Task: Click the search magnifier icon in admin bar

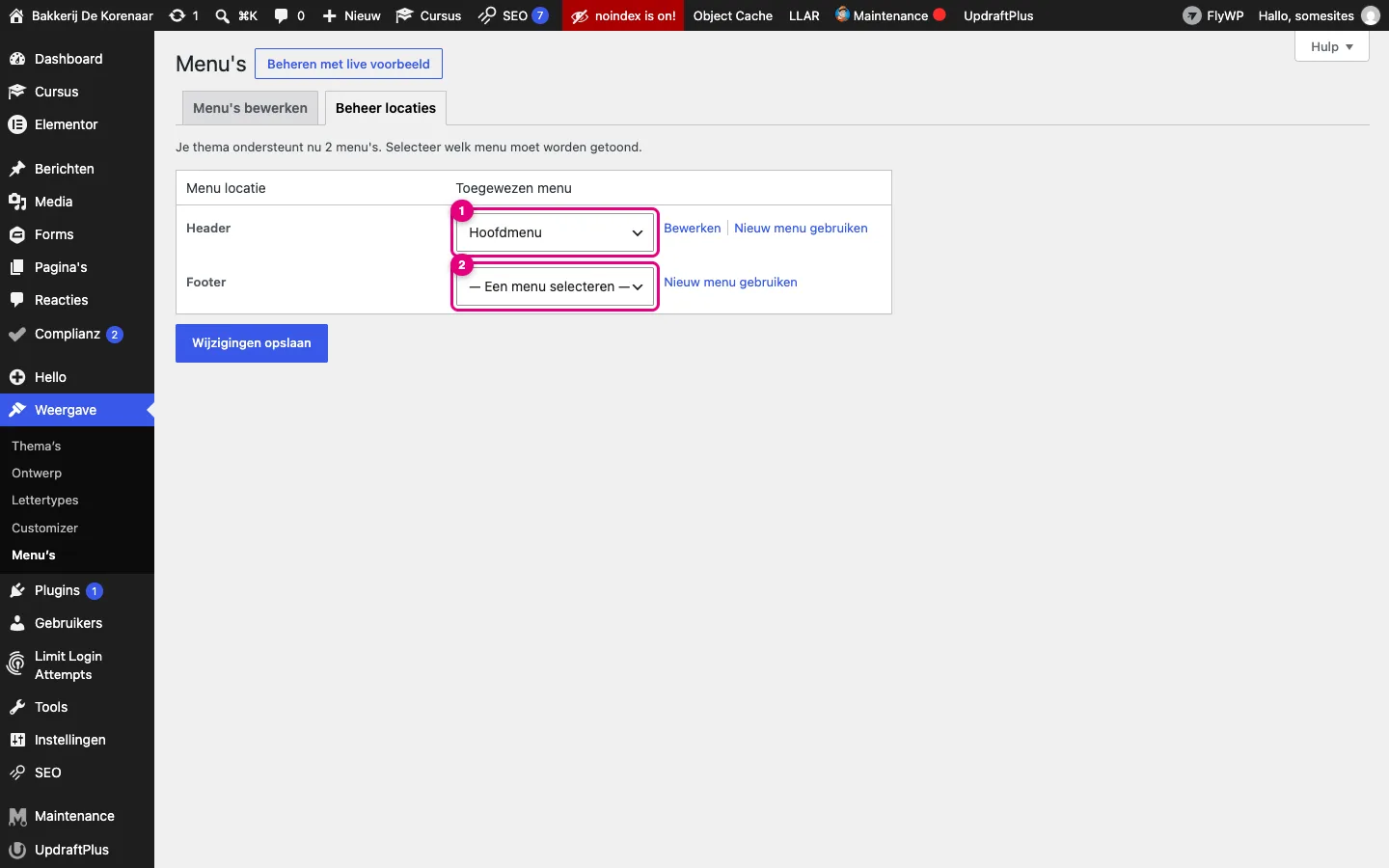Action: [x=222, y=15]
